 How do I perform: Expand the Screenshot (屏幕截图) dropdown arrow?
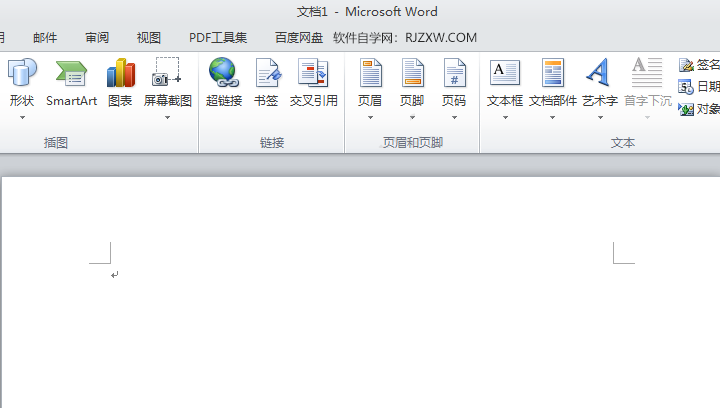click(168, 118)
